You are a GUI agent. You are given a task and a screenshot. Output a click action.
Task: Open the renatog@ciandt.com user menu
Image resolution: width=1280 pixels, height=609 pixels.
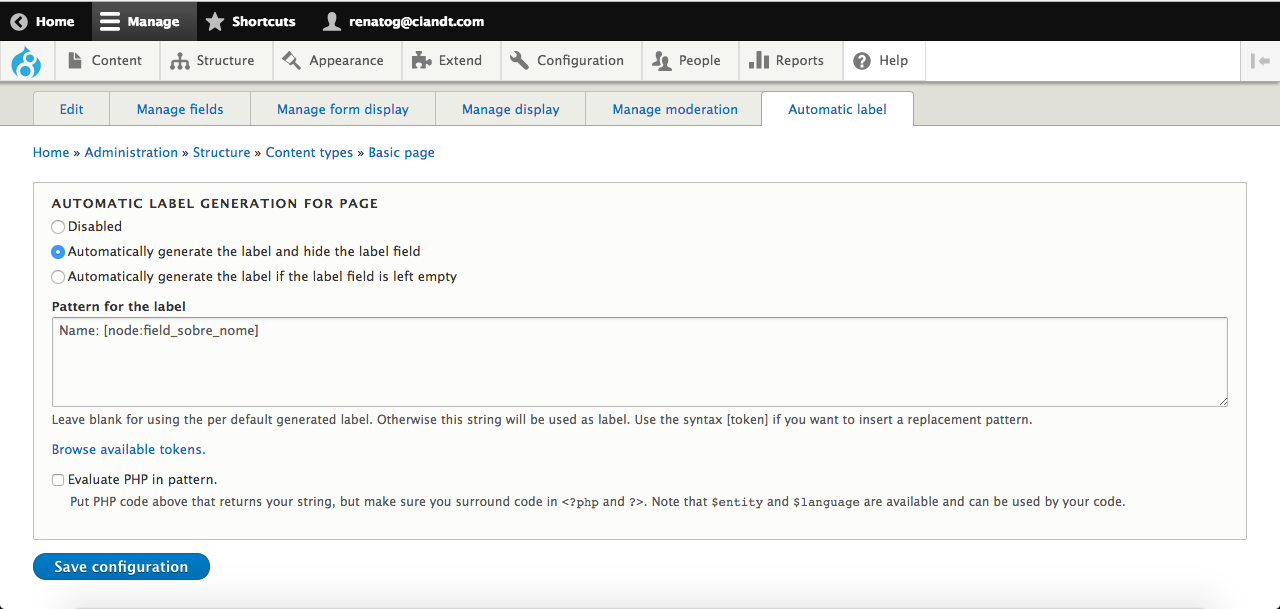404,21
